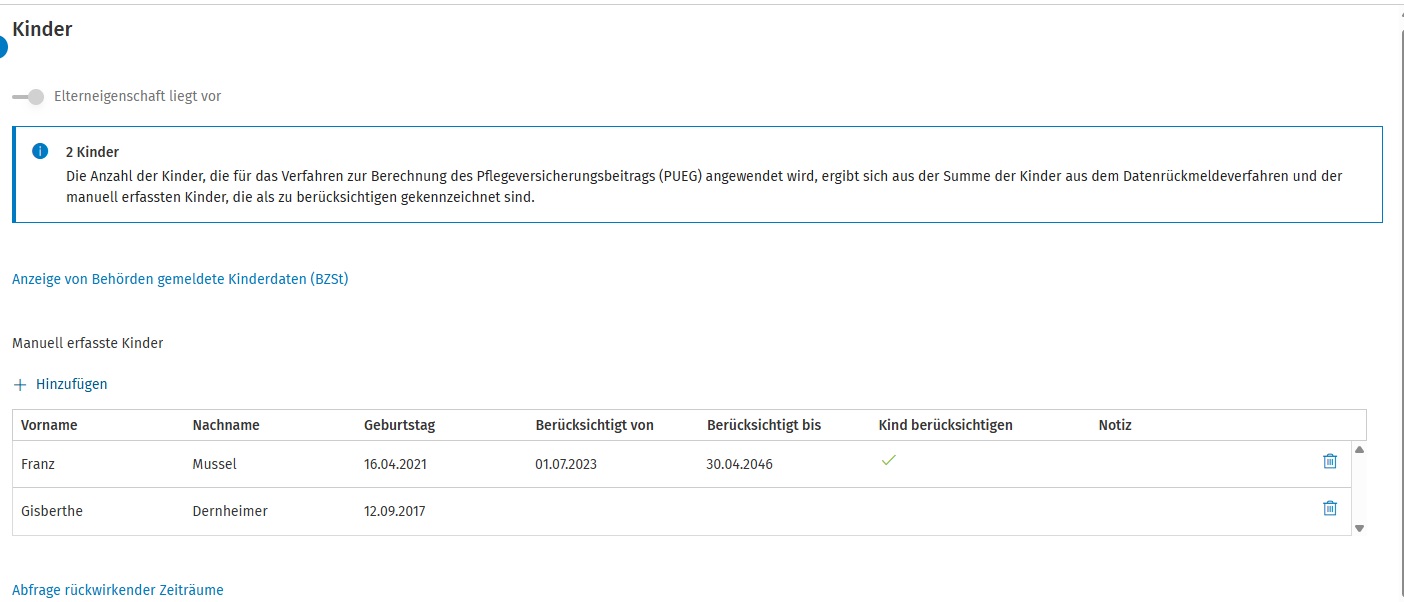
Task: Toggle the Elterneigenschaft liegt vor switch
Action: [x=28, y=97]
